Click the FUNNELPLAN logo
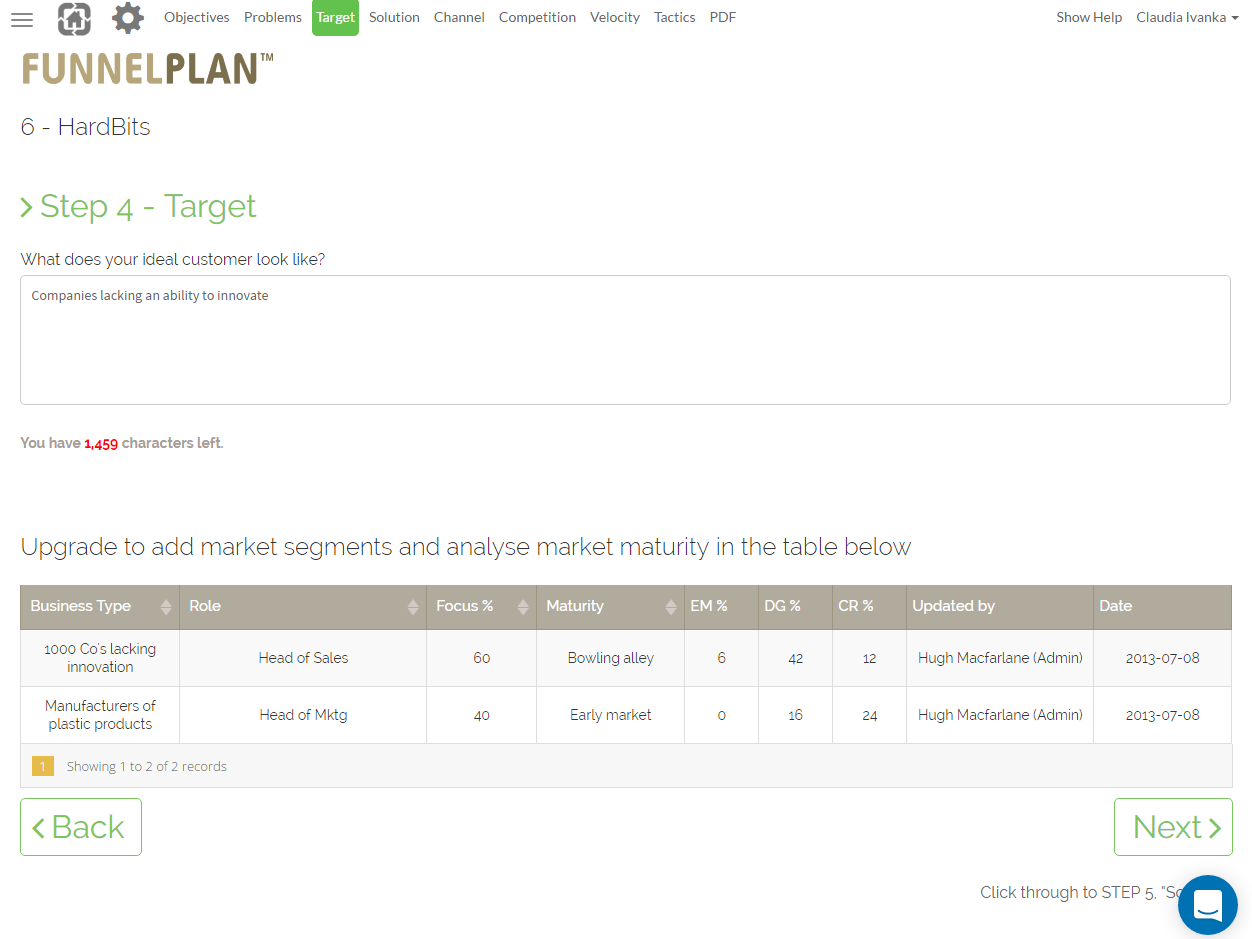This screenshot has height=939, width=1252. [x=147, y=70]
